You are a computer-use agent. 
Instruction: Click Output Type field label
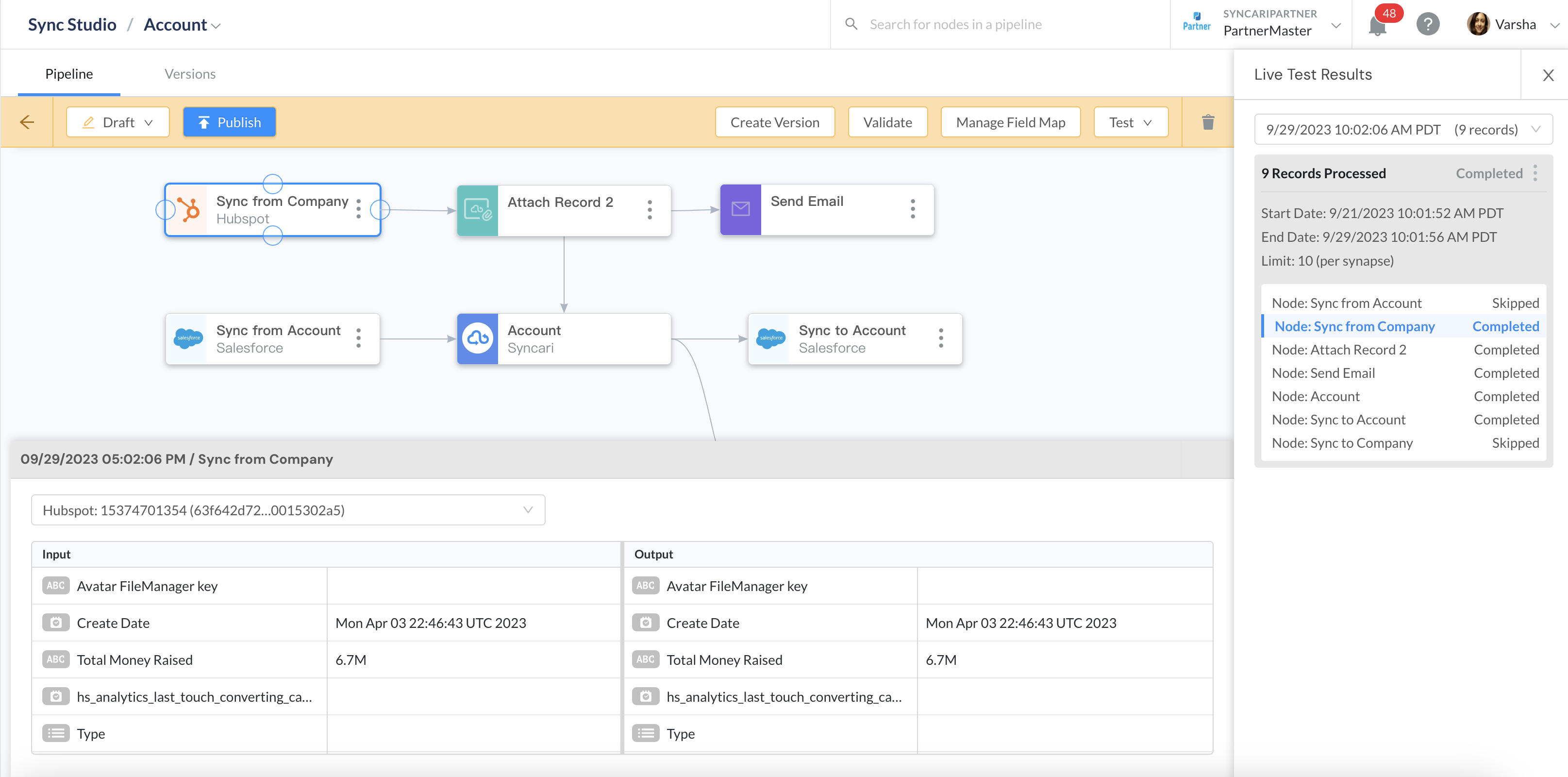(x=681, y=733)
